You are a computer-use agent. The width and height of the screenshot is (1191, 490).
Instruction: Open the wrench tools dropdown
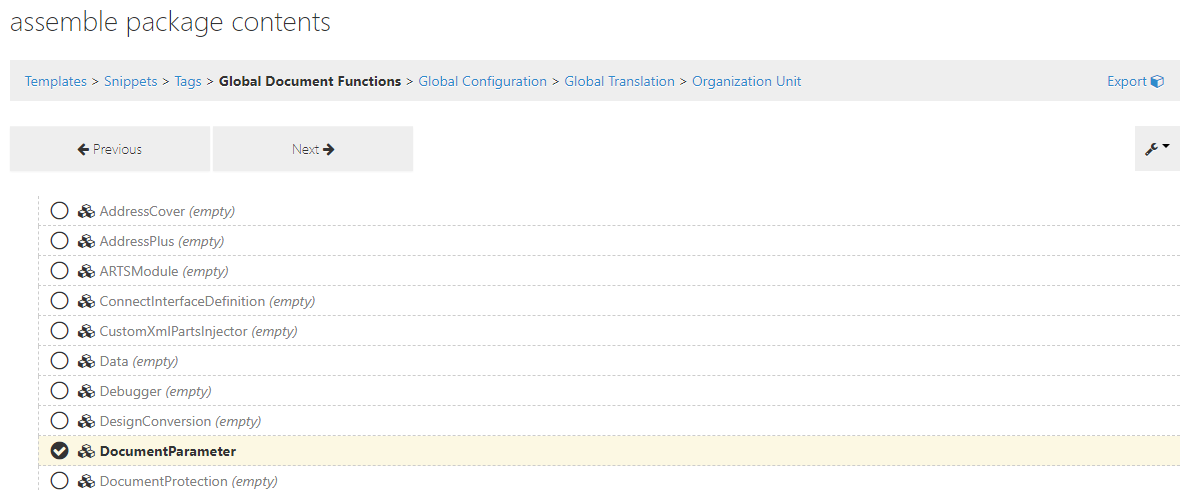[x=1157, y=149]
